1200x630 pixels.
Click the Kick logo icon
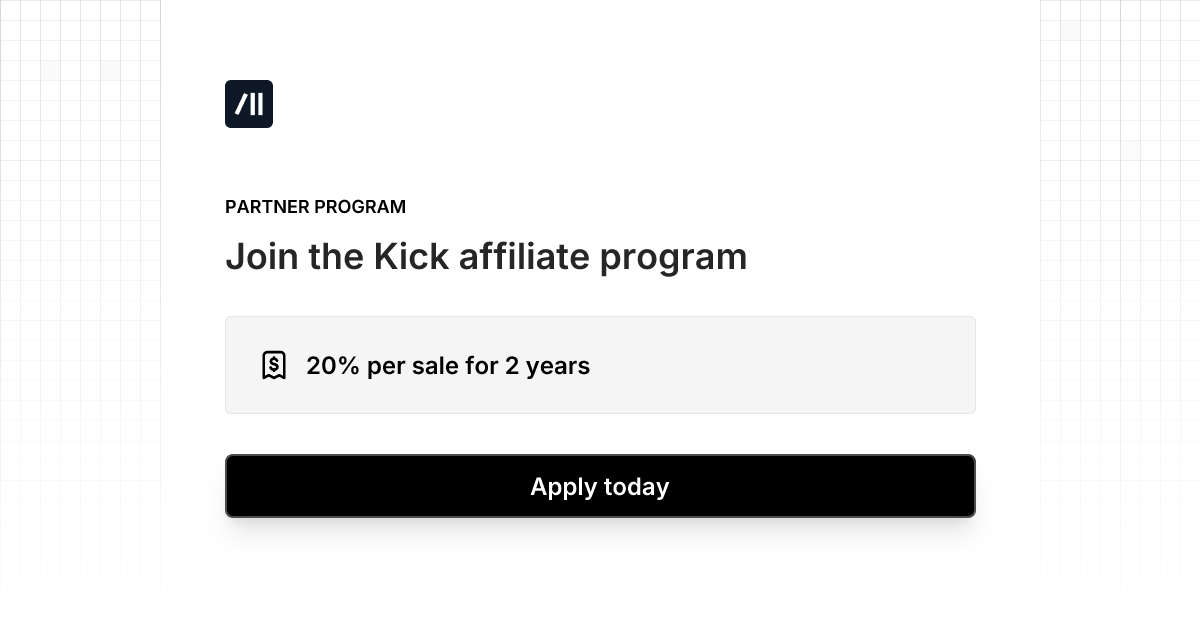(249, 104)
